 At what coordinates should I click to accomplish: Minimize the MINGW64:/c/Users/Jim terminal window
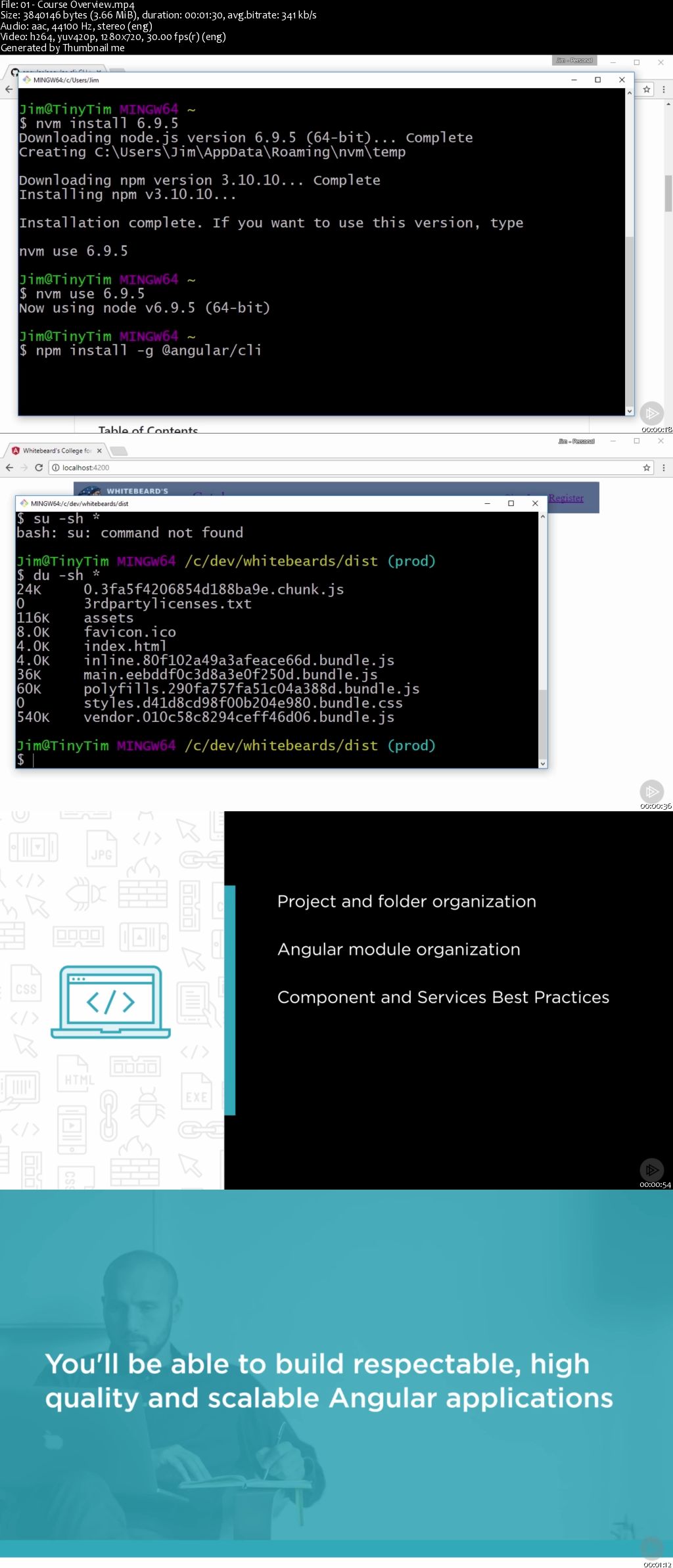point(574,79)
